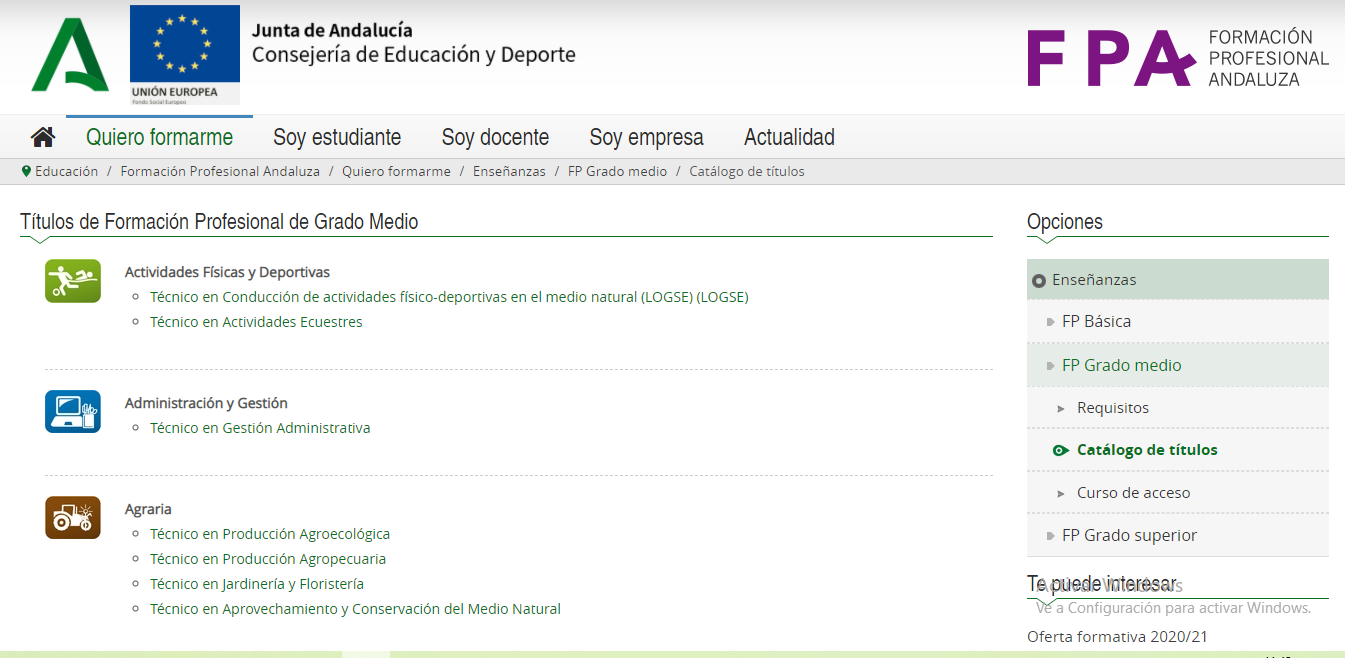This screenshot has height=658, width=1345.
Task: Click Enseñanzas in the breadcrumb trail
Action: coord(509,171)
